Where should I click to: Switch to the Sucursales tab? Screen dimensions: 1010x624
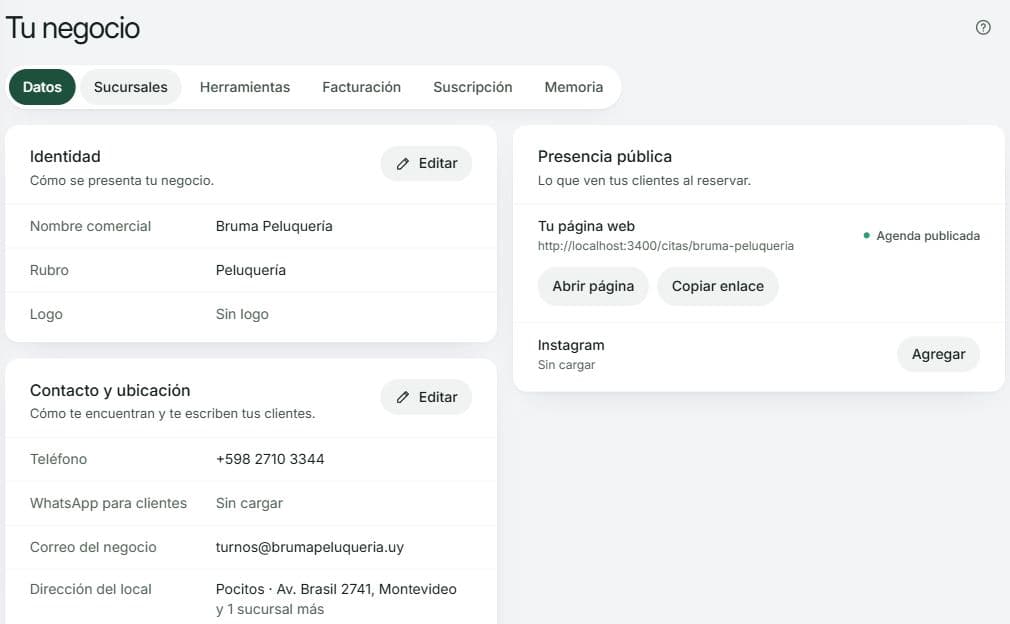131,87
